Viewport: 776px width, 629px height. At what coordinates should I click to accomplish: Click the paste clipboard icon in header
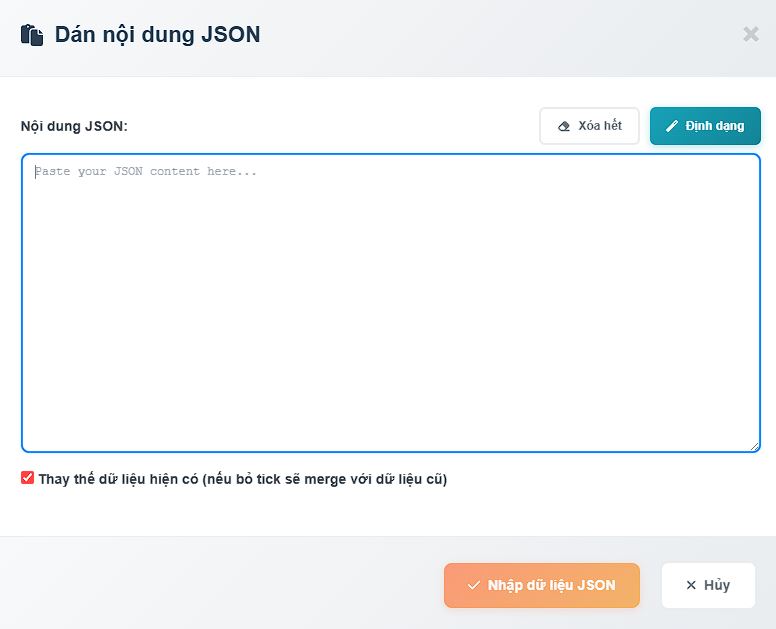tap(32, 35)
